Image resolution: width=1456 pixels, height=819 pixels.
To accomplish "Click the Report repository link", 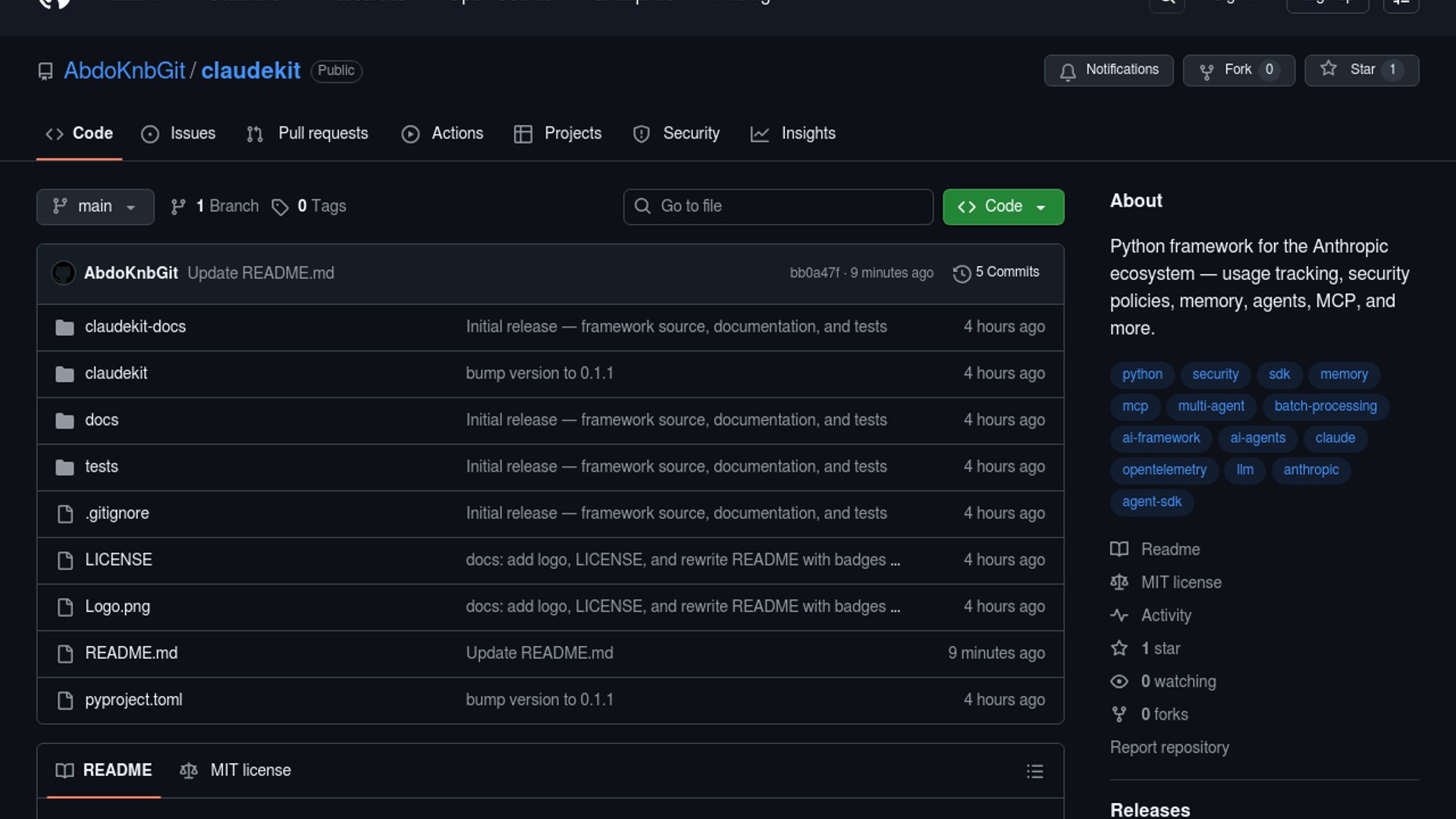I will point(1169,748).
